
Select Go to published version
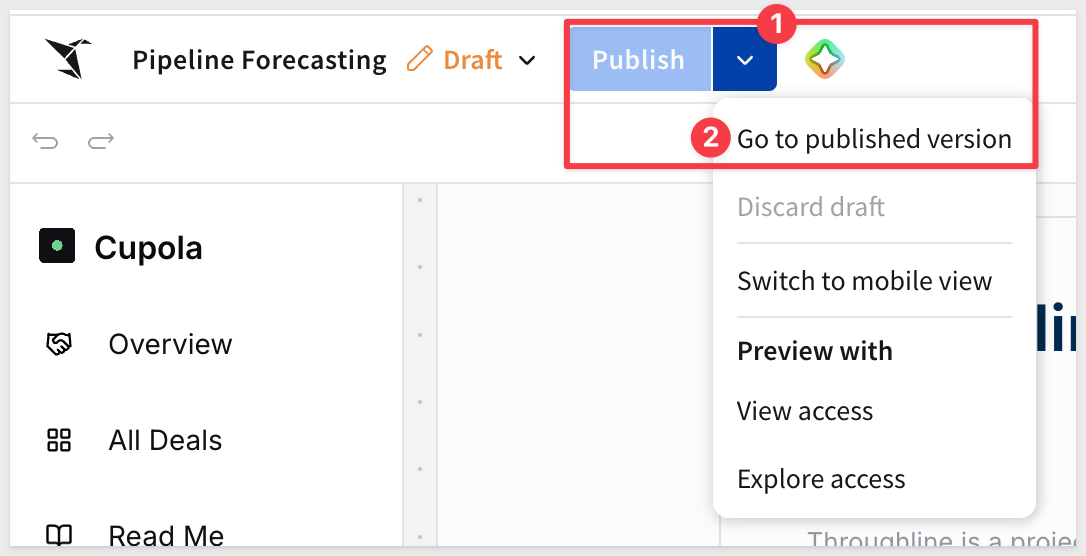click(x=874, y=139)
